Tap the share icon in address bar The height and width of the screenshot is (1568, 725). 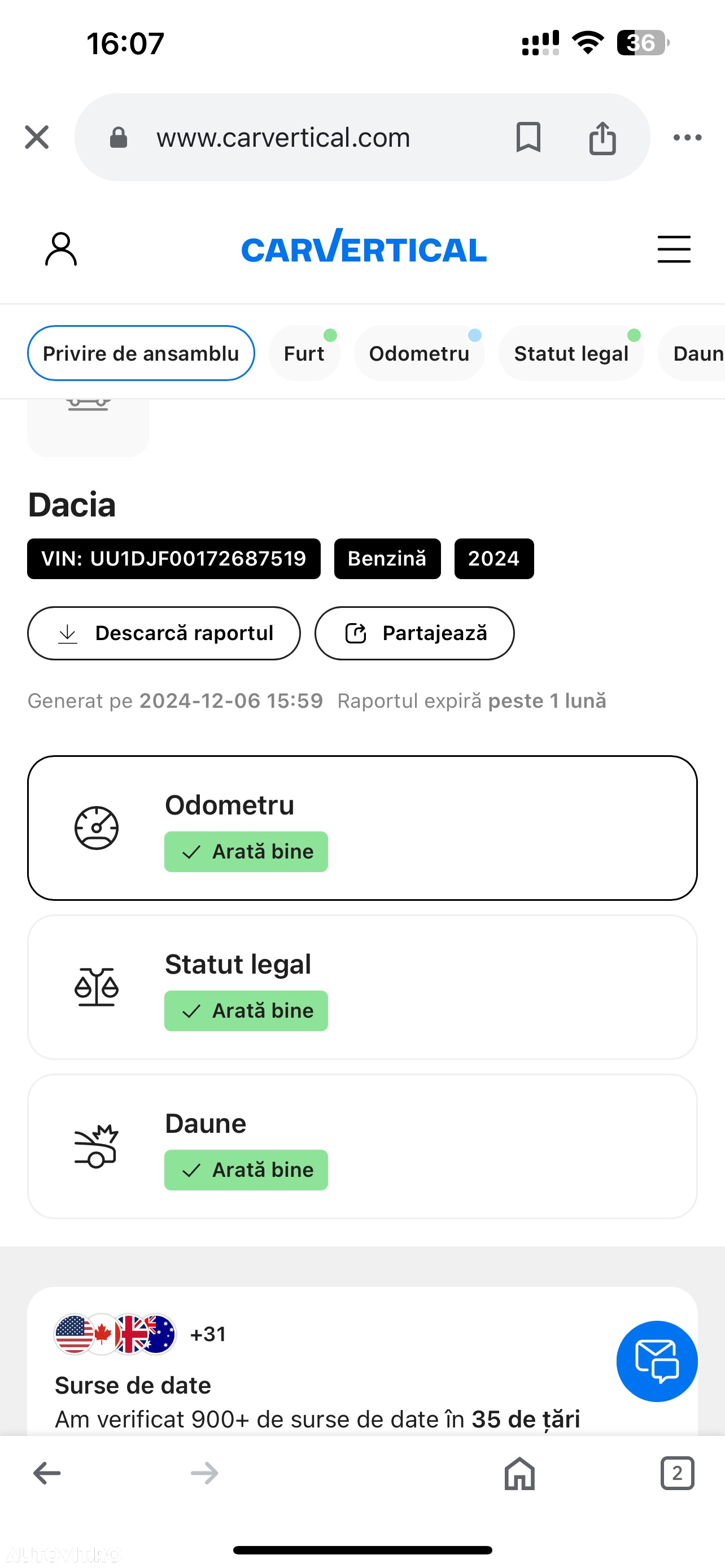tap(602, 138)
